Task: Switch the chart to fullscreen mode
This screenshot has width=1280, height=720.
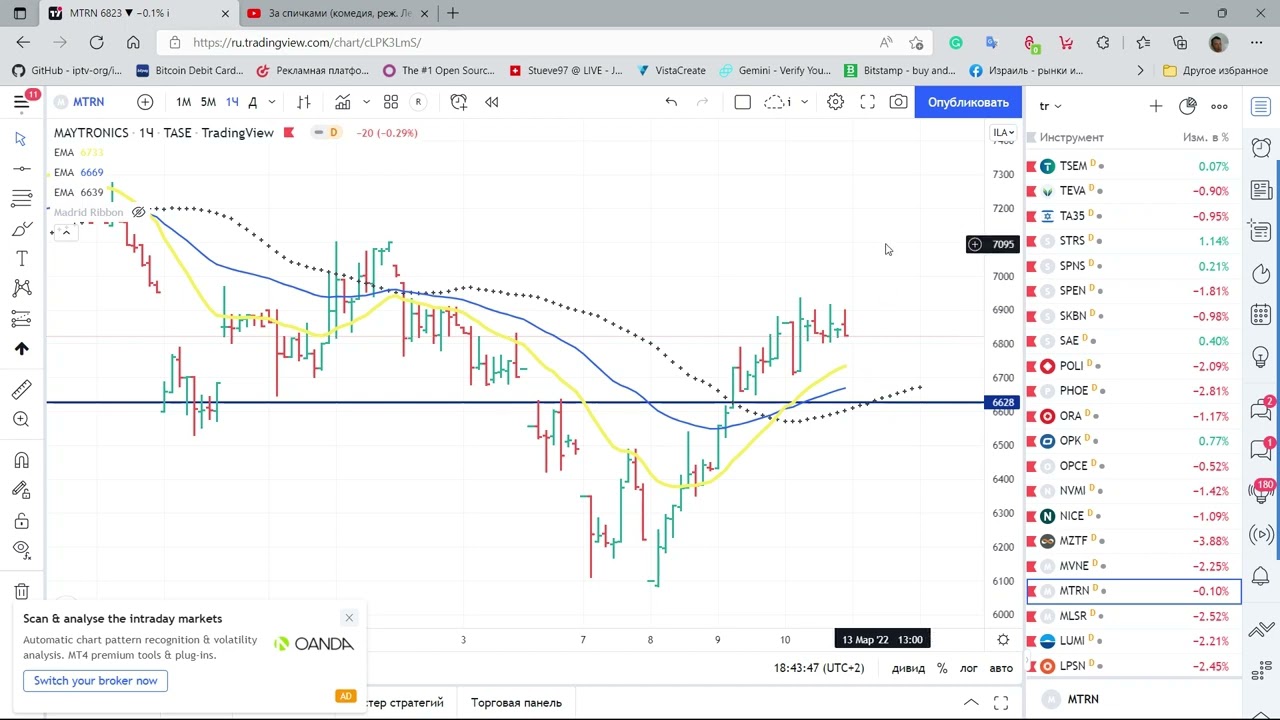Action: [x=867, y=102]
